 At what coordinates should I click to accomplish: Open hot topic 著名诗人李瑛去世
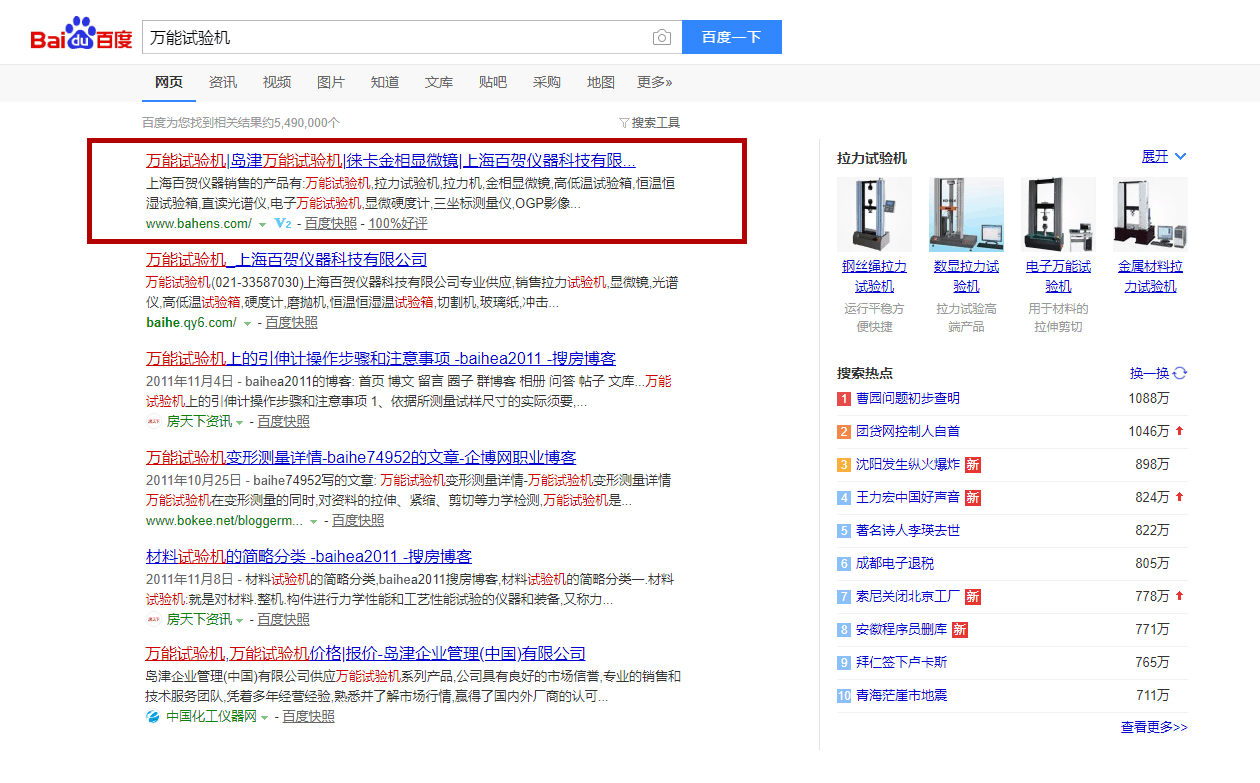coord(907,530)
